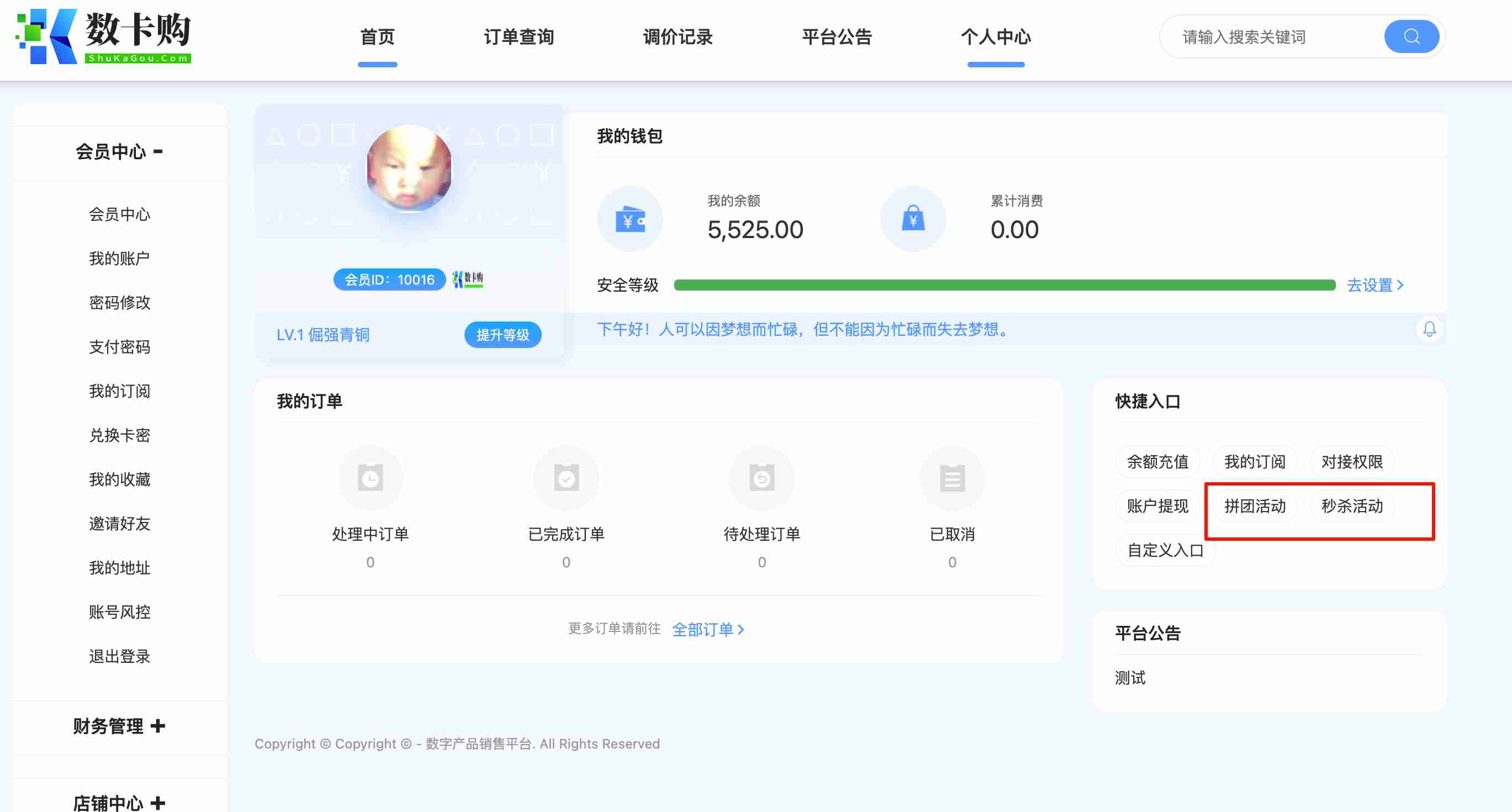Click the user avatar photo
1512x812 pixels.
409,168
